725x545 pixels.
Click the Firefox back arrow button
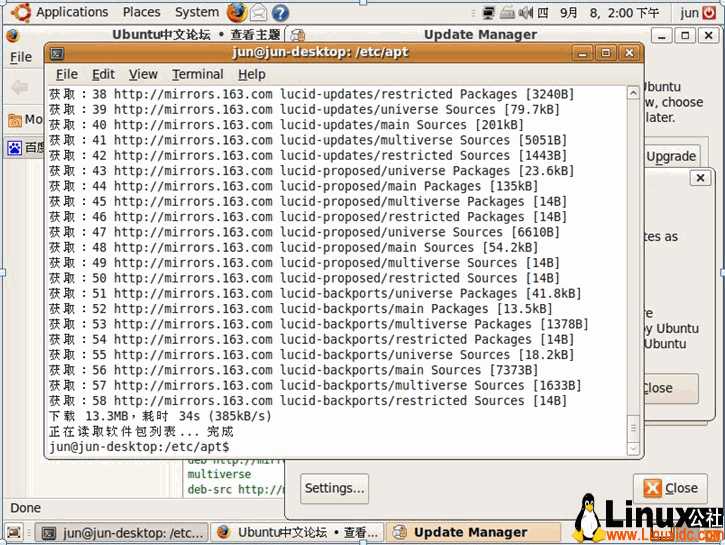click(20, 87)
